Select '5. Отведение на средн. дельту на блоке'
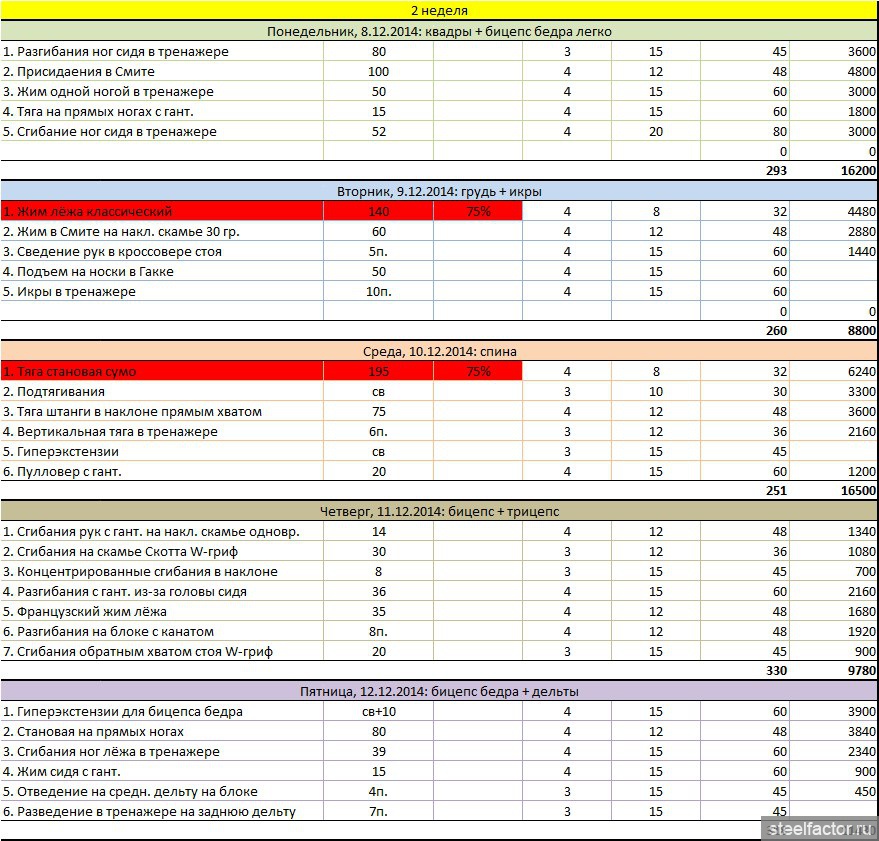This screenshot has height=841, width=879. (x=162, y=792)
